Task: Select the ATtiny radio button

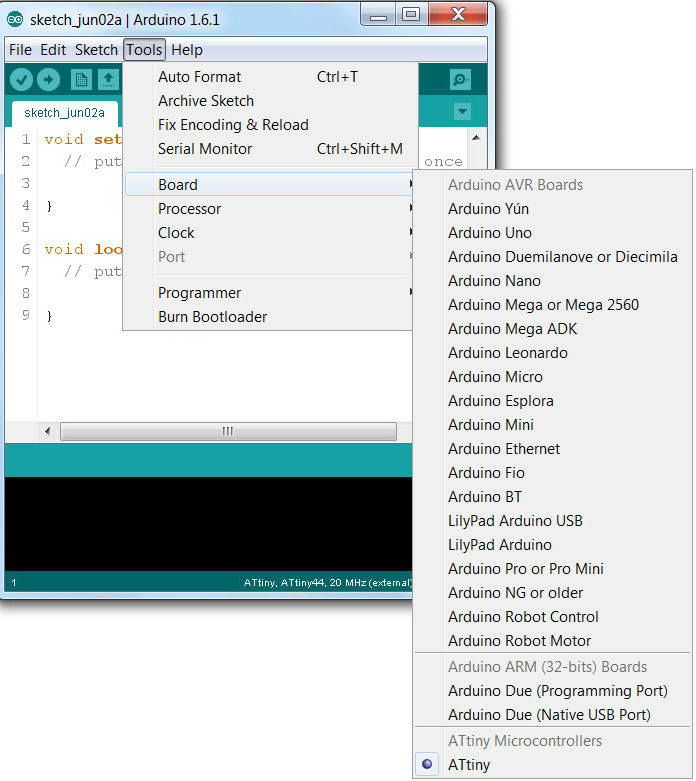Action: (427, 764)
